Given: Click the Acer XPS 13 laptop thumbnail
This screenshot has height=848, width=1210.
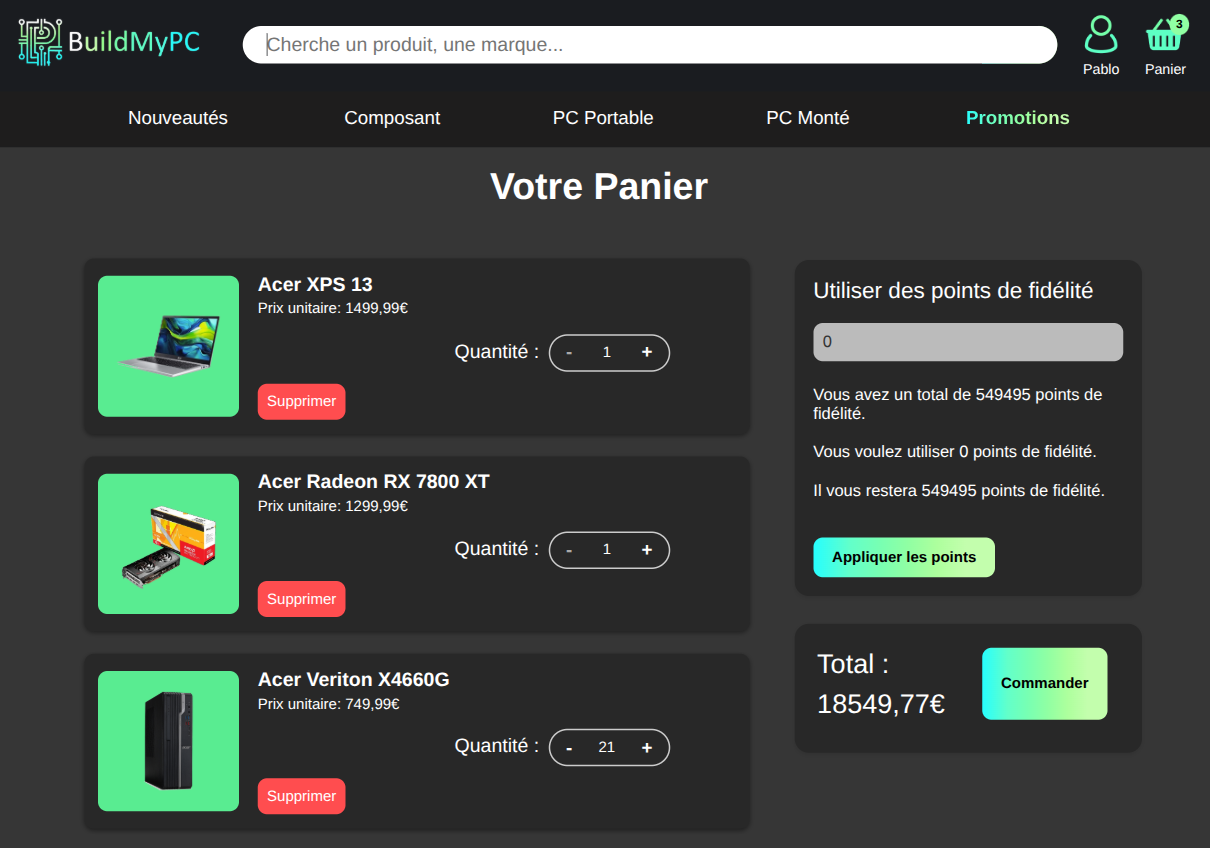Looking at the screenshot, I should pos(168,346).
